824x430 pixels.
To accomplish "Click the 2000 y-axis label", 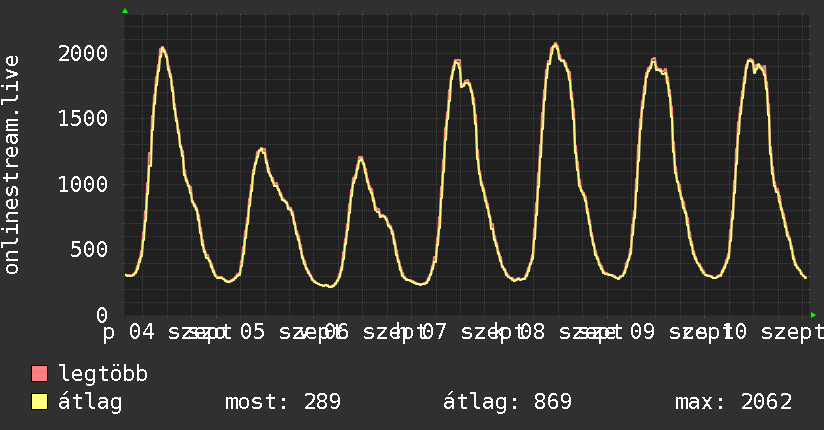I will pos(83,54).
